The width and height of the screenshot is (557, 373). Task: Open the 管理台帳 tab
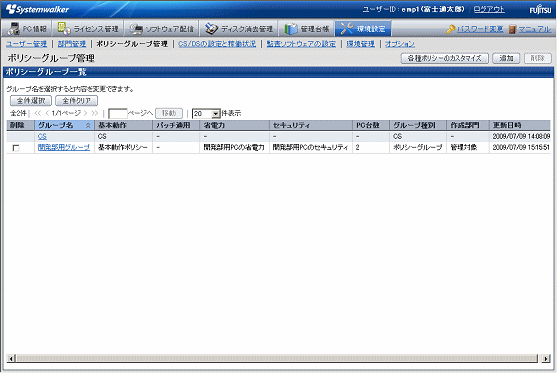click(x=307, y=28)
